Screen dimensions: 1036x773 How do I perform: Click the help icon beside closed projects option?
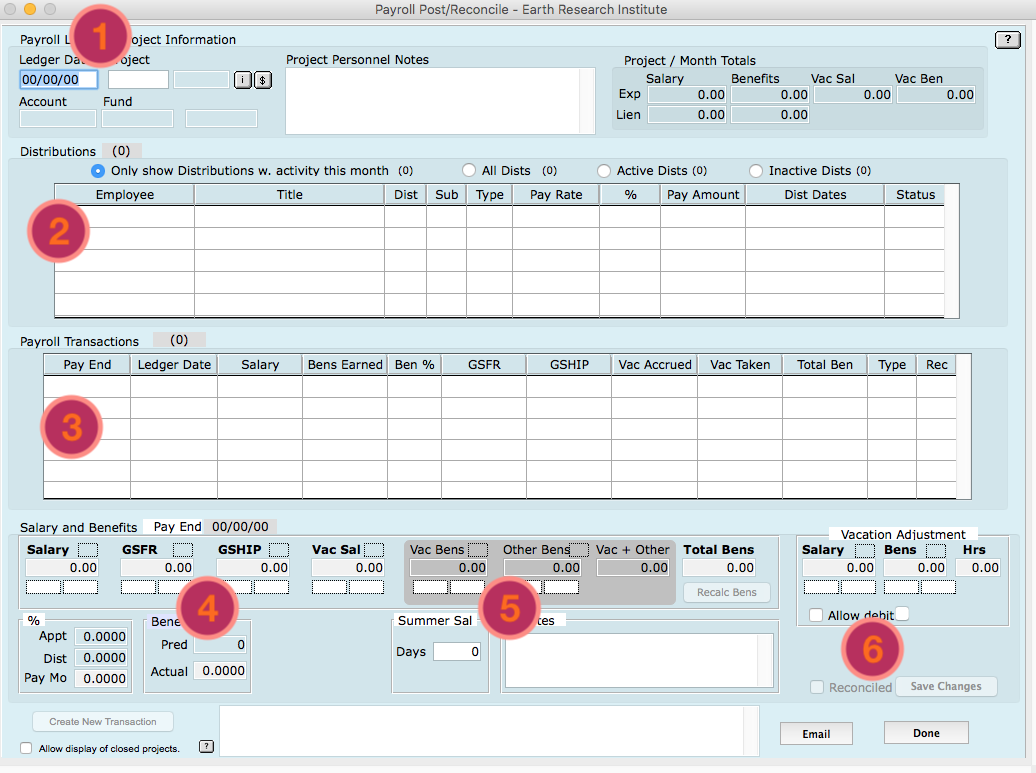(x=206, y=746)
